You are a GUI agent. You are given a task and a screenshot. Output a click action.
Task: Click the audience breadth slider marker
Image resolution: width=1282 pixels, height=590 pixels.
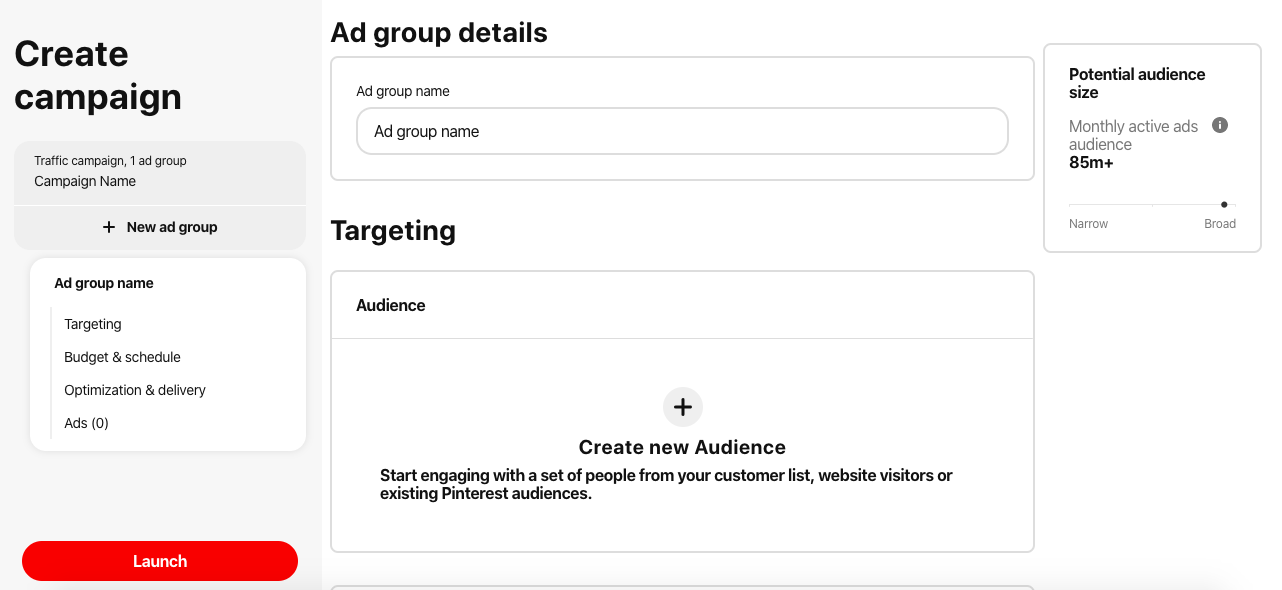point(1224,204)
